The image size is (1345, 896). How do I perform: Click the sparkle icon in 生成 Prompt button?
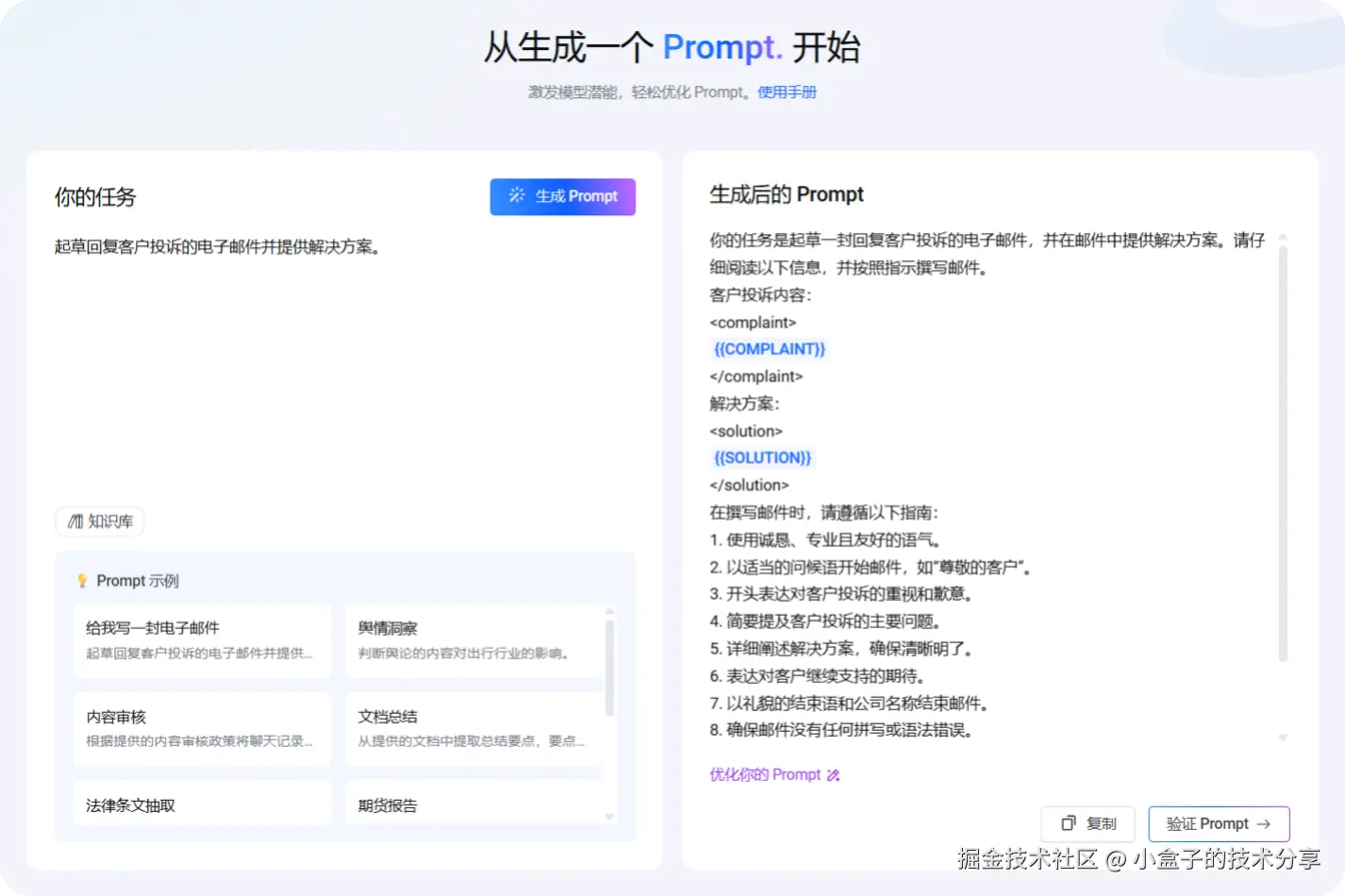pos(517,195)
